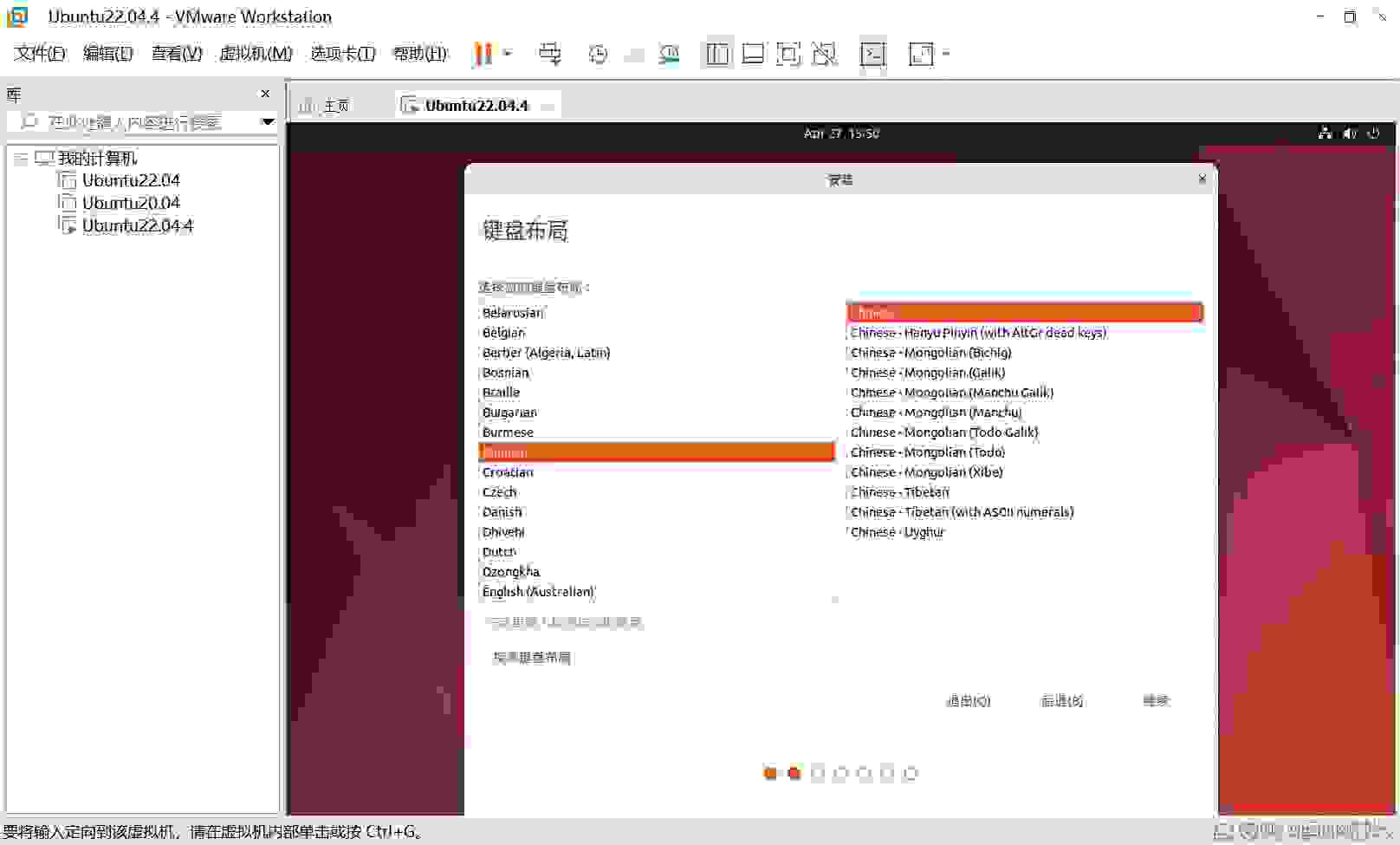The image size is (1400, 845).
Task: Open the 帮助(H) menu
Action: [420, 54]
